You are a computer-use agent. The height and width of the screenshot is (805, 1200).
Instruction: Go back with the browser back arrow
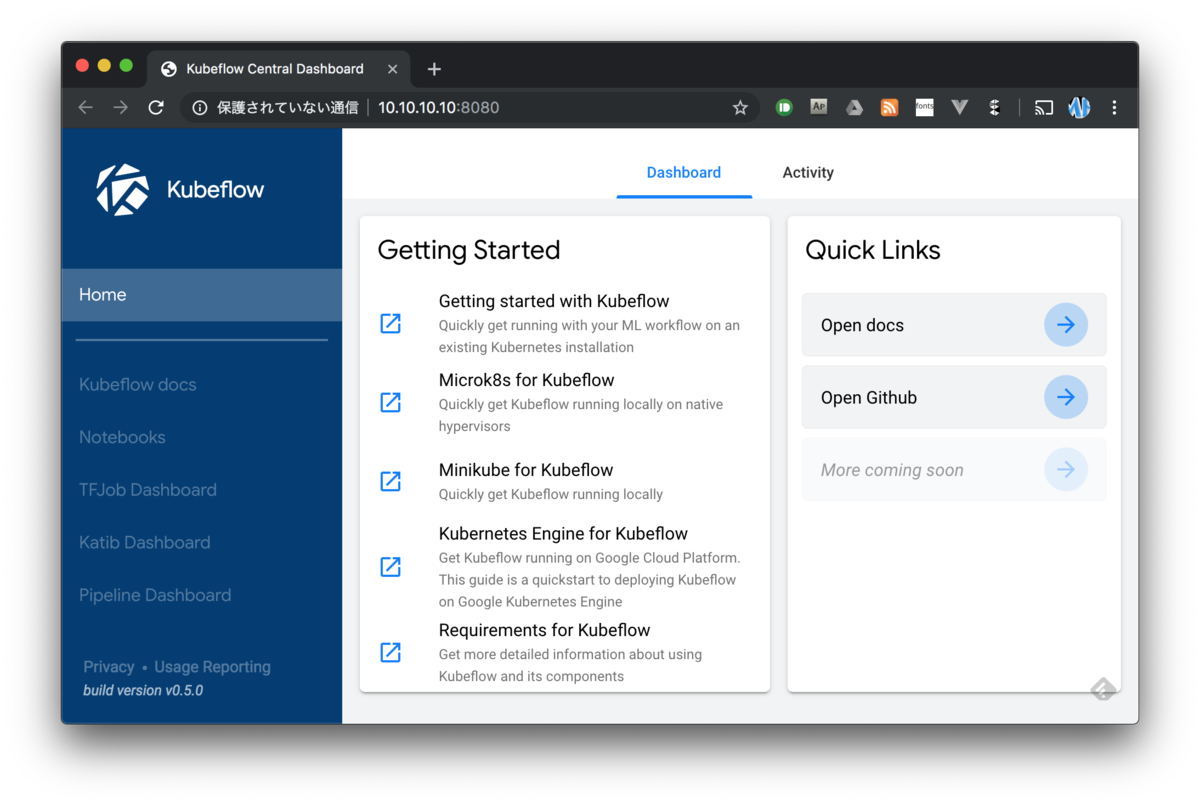(86, 107)
